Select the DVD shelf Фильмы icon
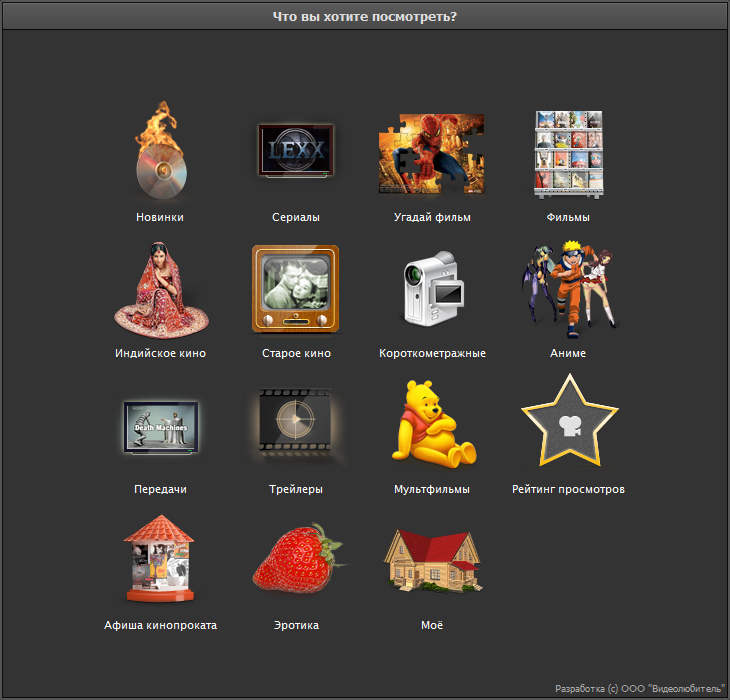This screenshot has width=730, height=700. 568,154
